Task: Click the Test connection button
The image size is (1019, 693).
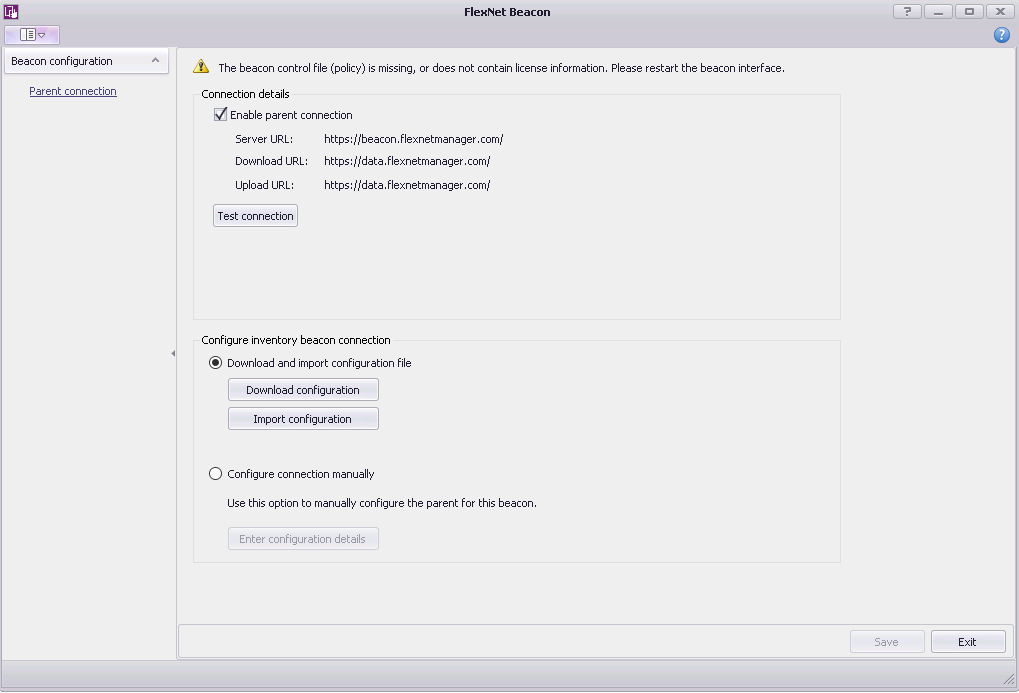Action: coord(255,216)
